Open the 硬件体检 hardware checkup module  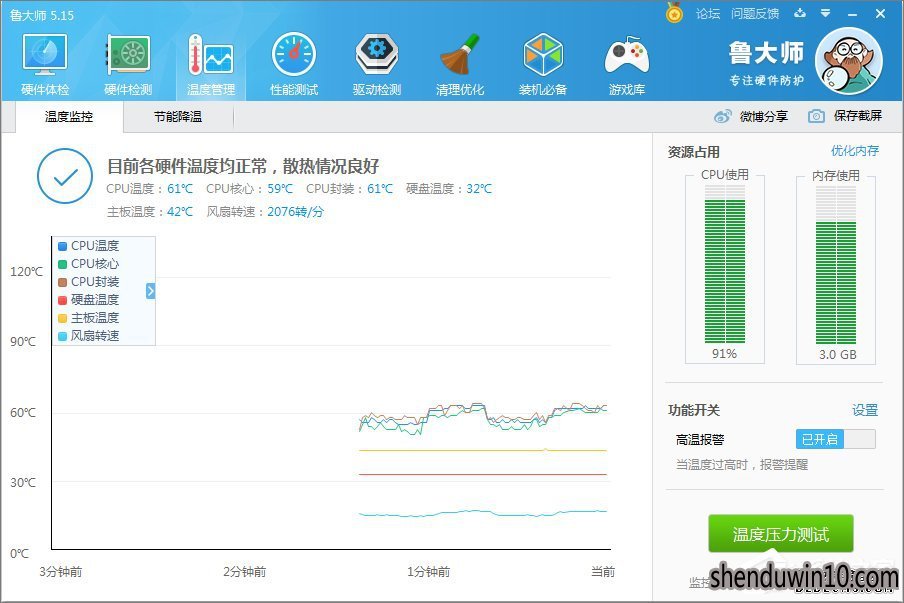pyautogui.click(x=45, y=65)
